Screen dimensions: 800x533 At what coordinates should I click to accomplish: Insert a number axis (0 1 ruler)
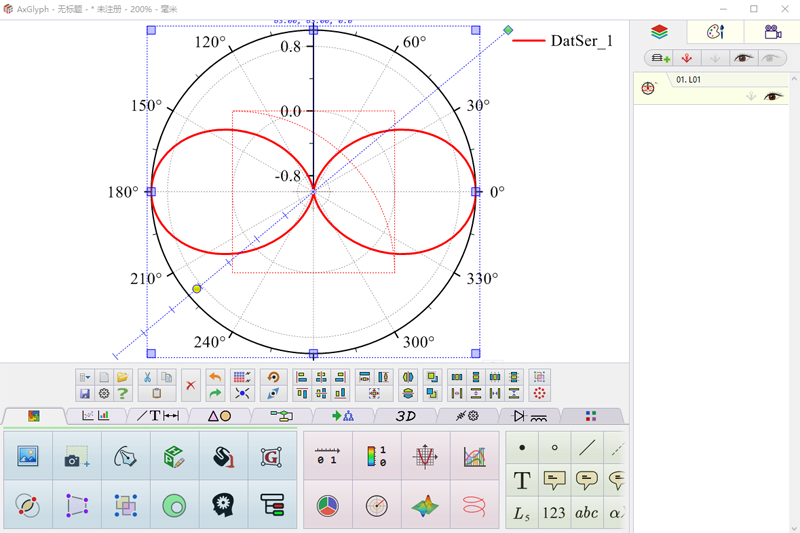coord(327,455)
